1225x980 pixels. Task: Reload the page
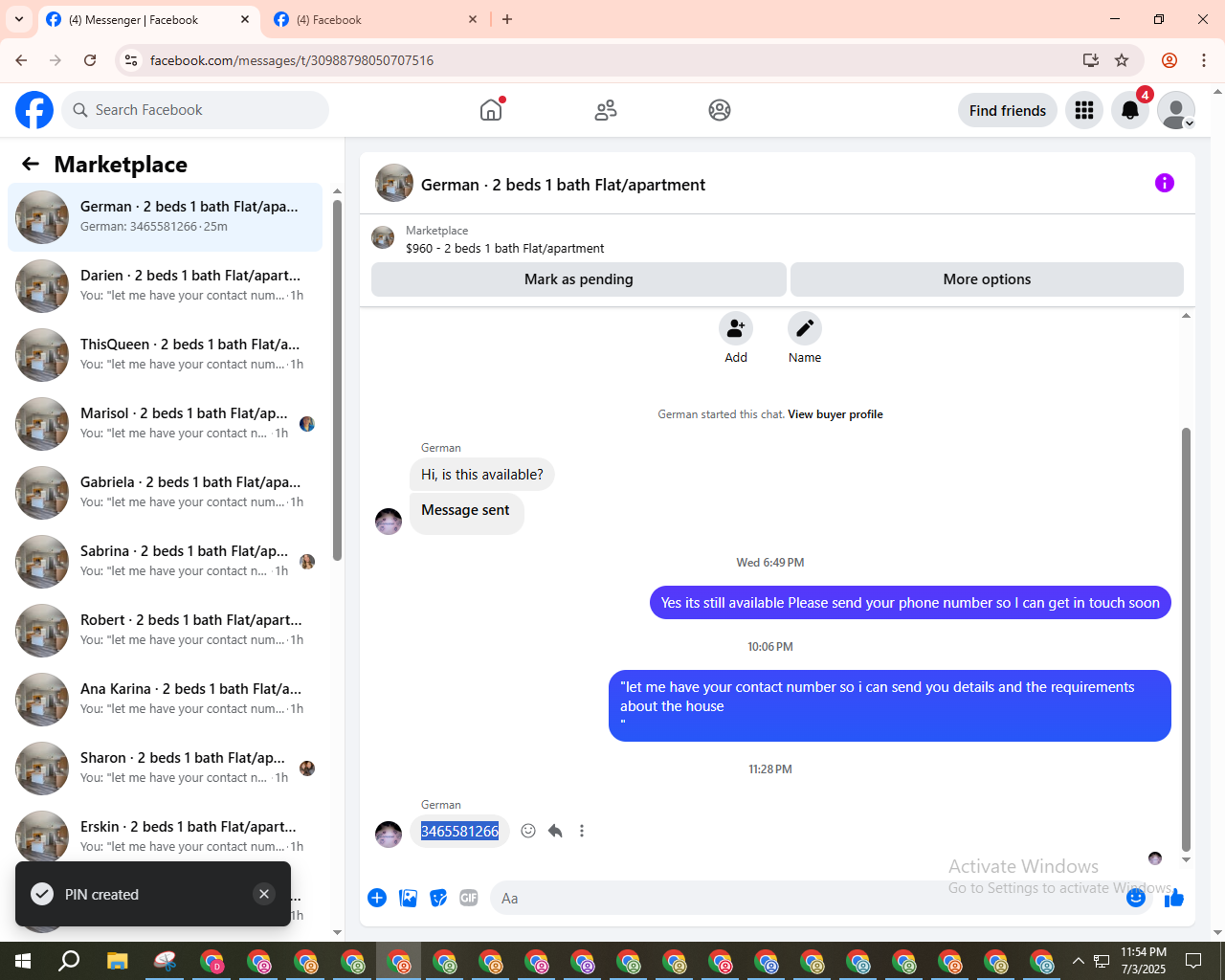coord(90,60)
